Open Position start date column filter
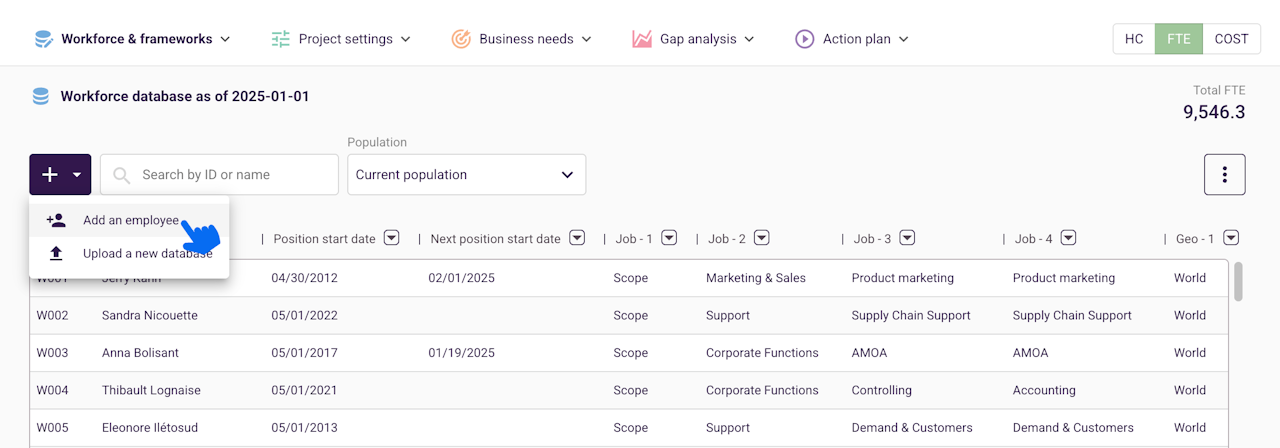The image size is (1280, 448). click(392, 238)
